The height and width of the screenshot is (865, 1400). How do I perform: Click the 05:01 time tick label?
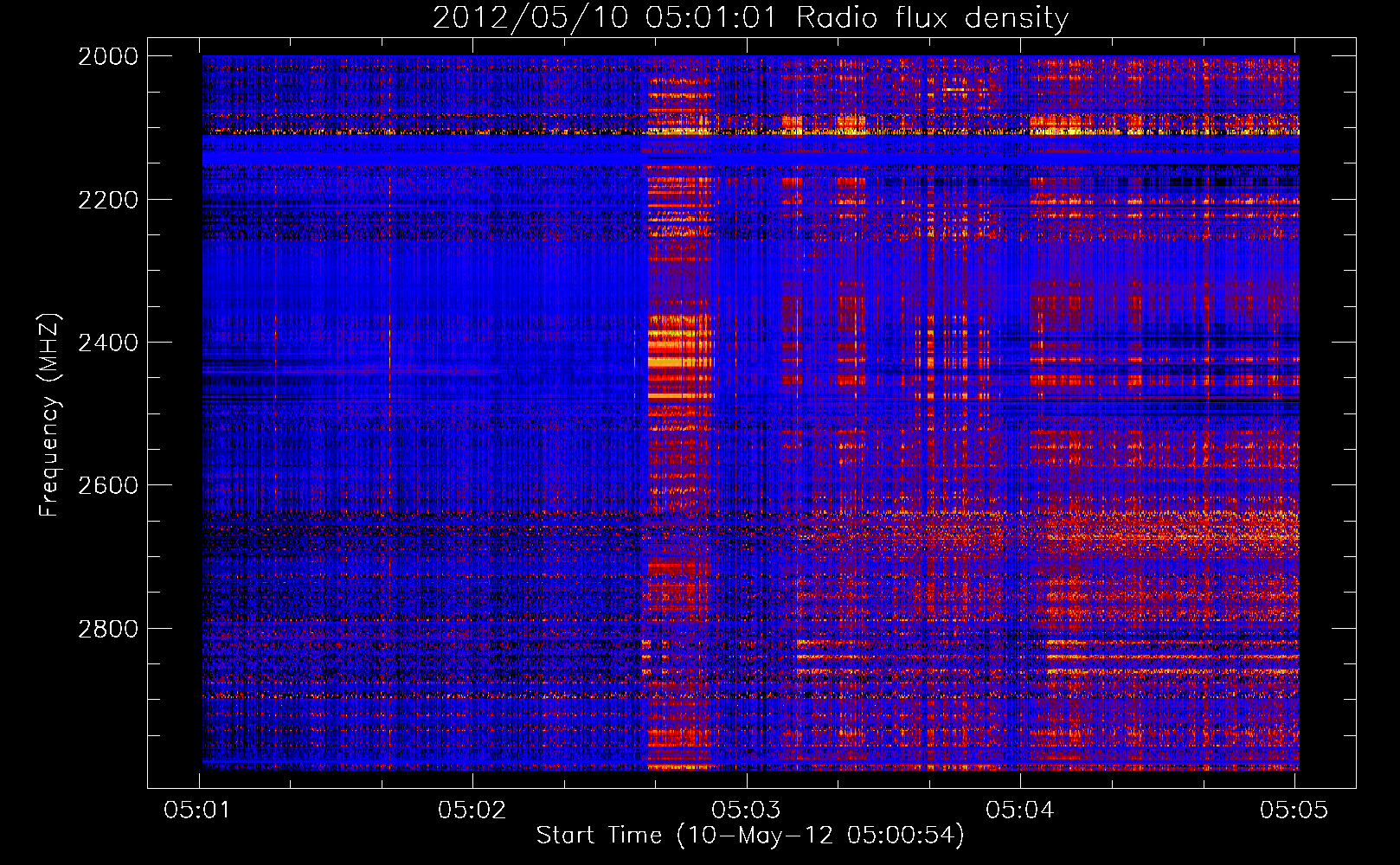(198, 810)
